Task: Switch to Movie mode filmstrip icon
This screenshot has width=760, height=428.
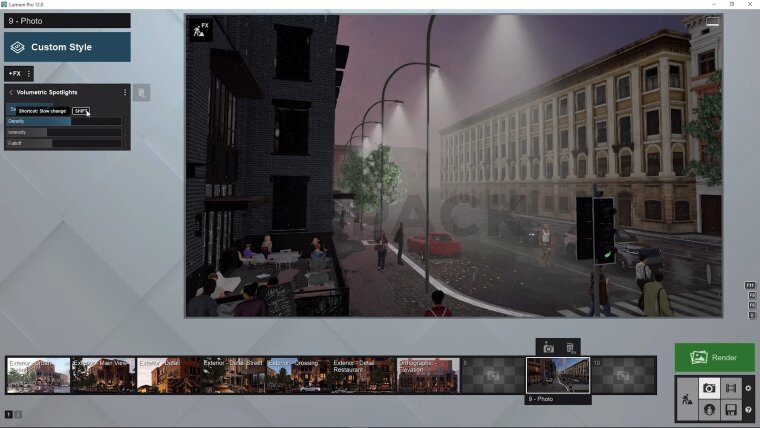Action: (x=731, y=388)
